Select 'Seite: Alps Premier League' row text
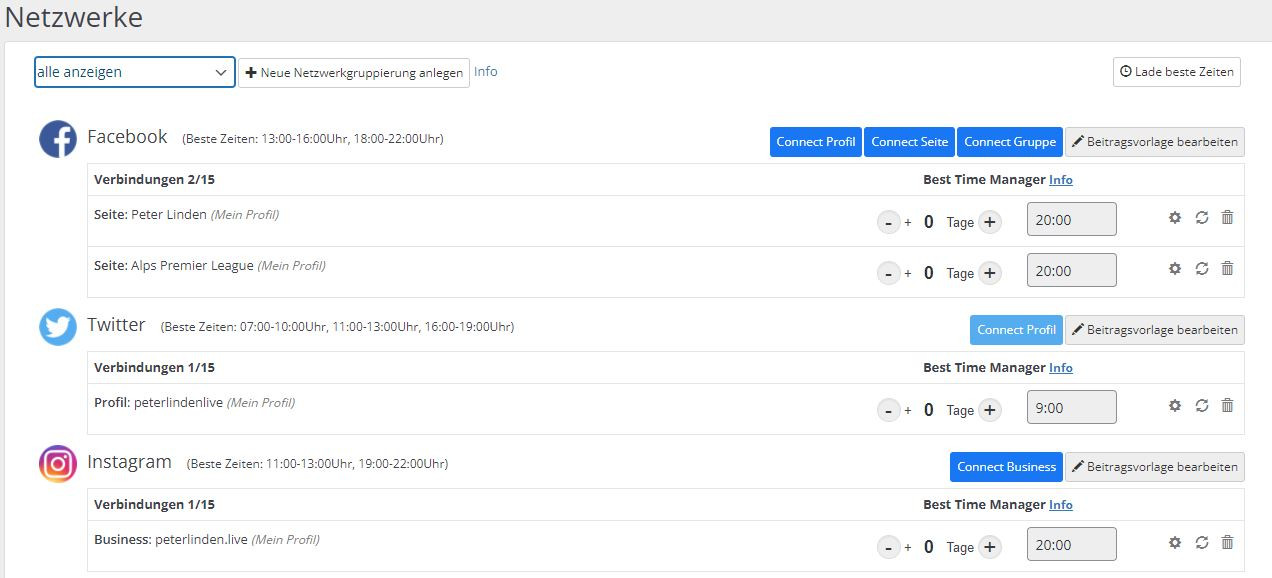This screenshot has height=578, width=1272. (174, 266)
